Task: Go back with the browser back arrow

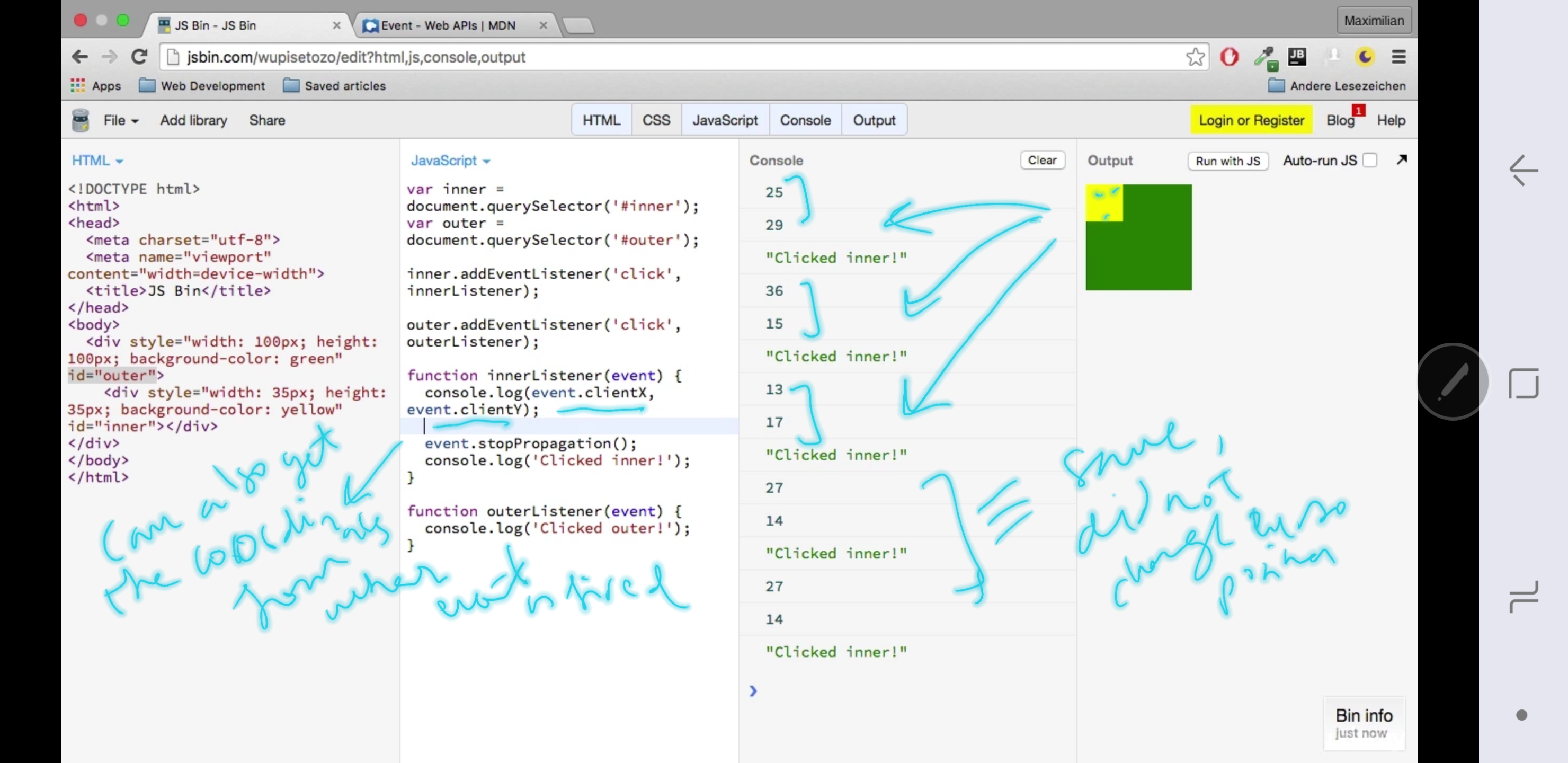Action: [x=80, y=57]
